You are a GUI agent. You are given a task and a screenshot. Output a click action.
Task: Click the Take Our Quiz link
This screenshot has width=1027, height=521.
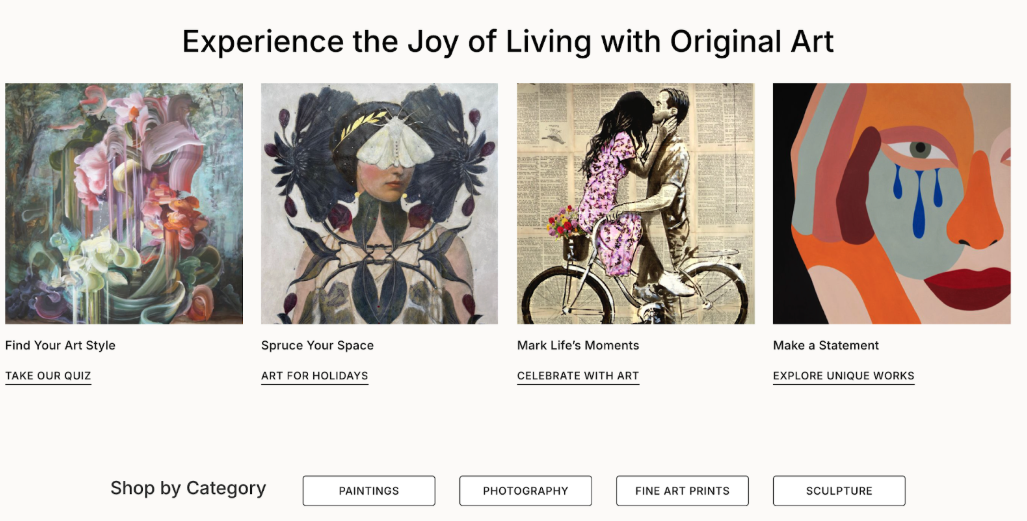(48, 376)
